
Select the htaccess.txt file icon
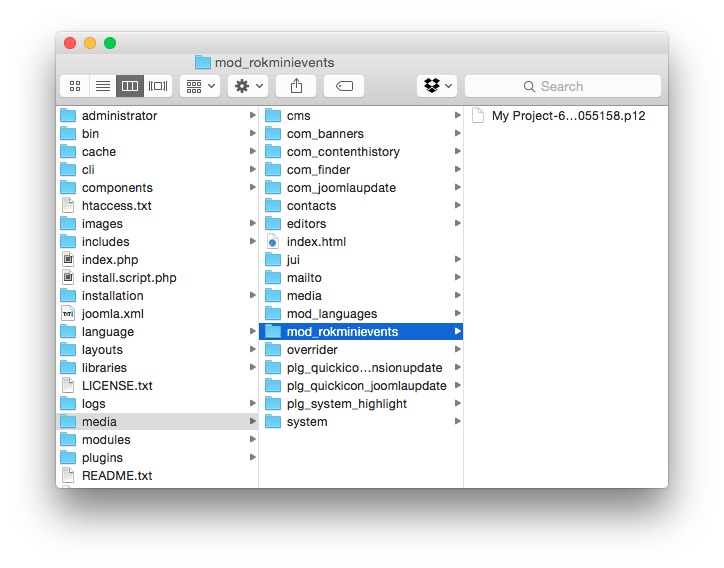(x=68, y=205)
